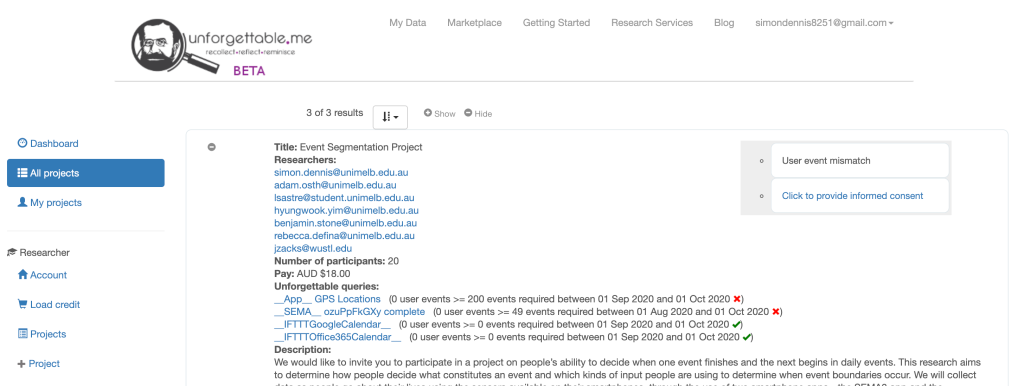Image resolution: width=1024 pixels, height=386 pixels.
Task: Click the Dashboard clock icon
Action: point(22,143)
